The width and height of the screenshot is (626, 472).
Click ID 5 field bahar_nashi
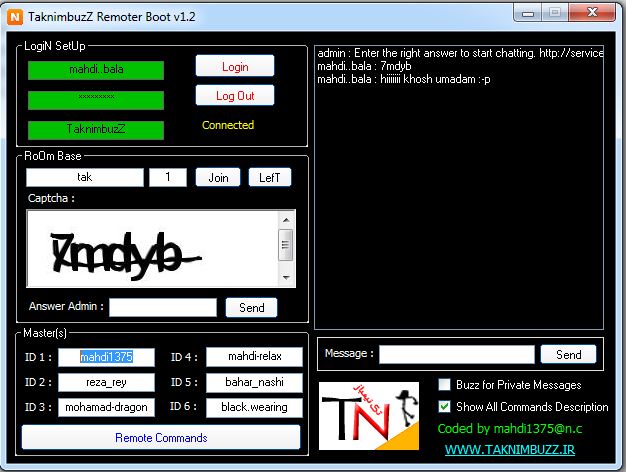click(x=254, y=383)
